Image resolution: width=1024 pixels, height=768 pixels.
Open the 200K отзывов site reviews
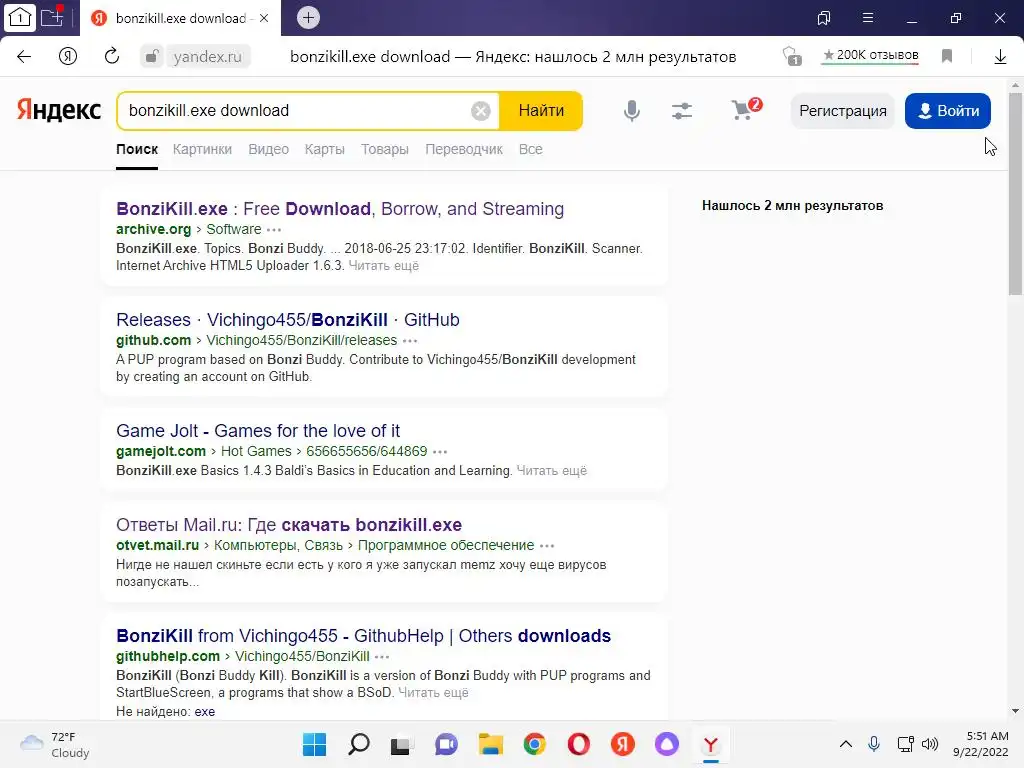[x=871, y=56]
